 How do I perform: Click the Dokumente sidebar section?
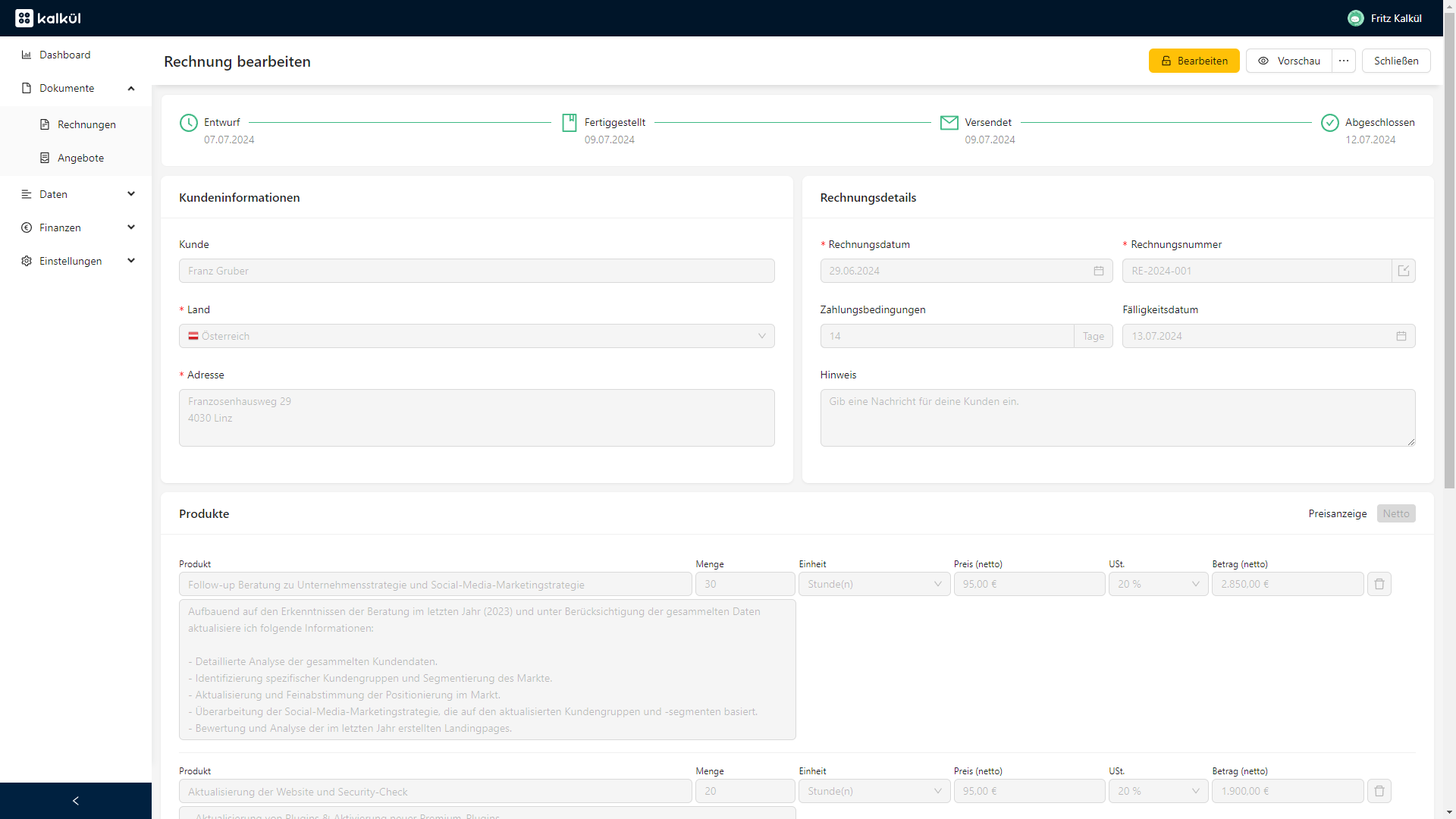point(66,88)
